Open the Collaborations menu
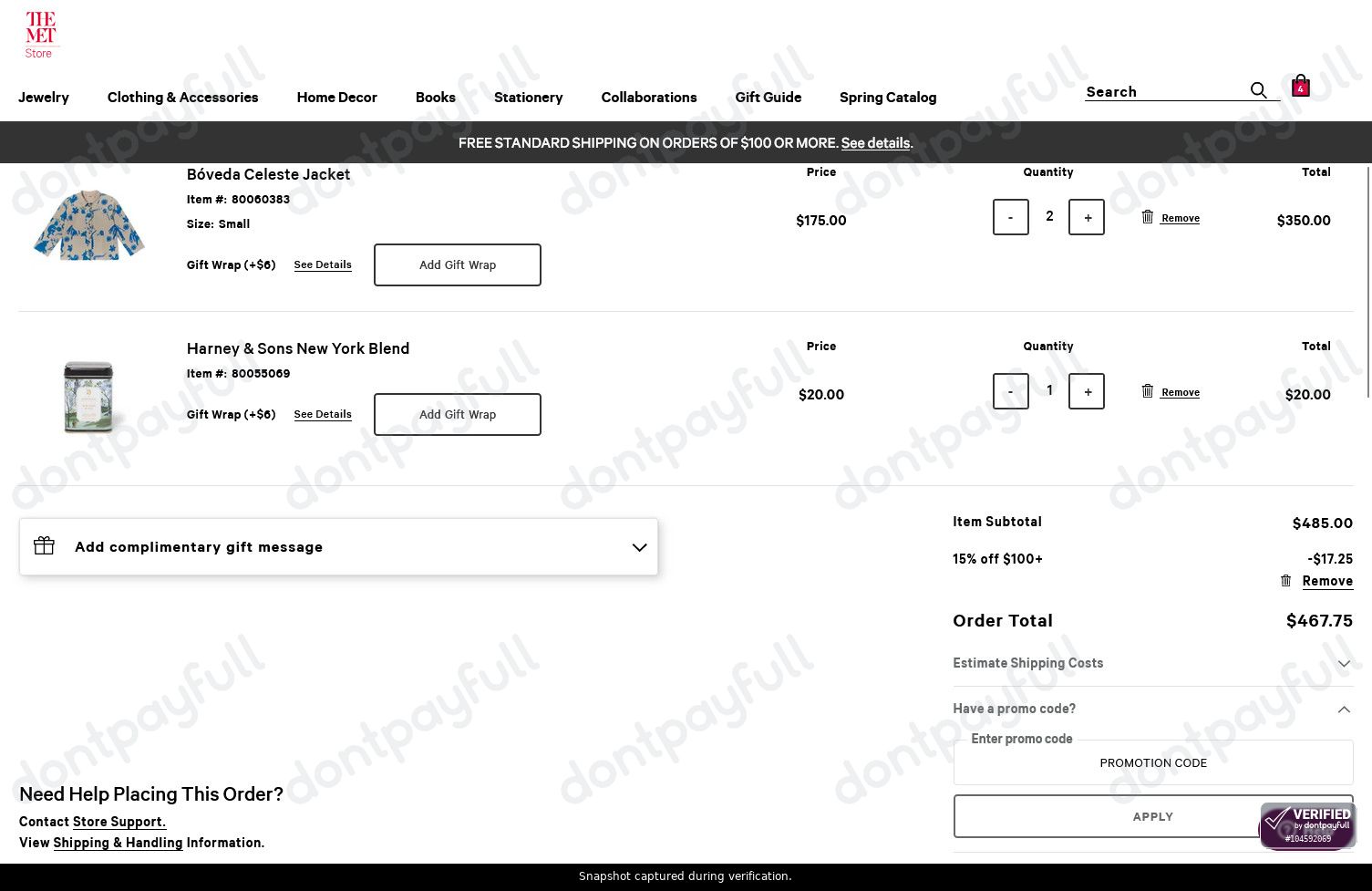1372x891 pixels. tap(648, 98)
